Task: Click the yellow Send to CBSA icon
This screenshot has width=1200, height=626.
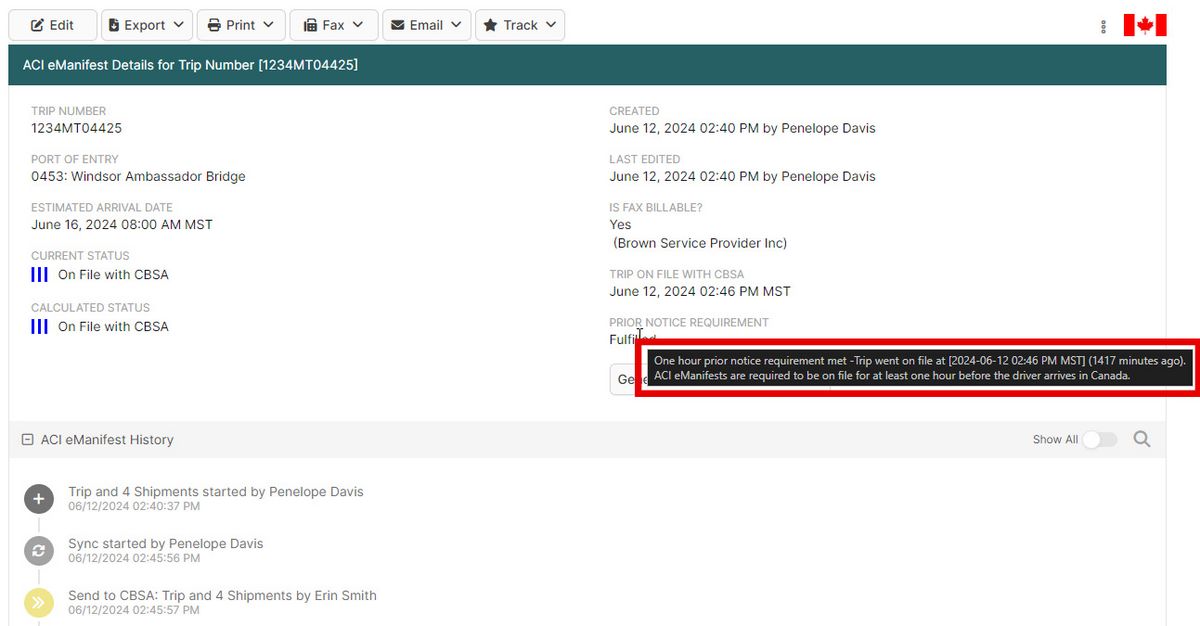Action: pos(39,602)
